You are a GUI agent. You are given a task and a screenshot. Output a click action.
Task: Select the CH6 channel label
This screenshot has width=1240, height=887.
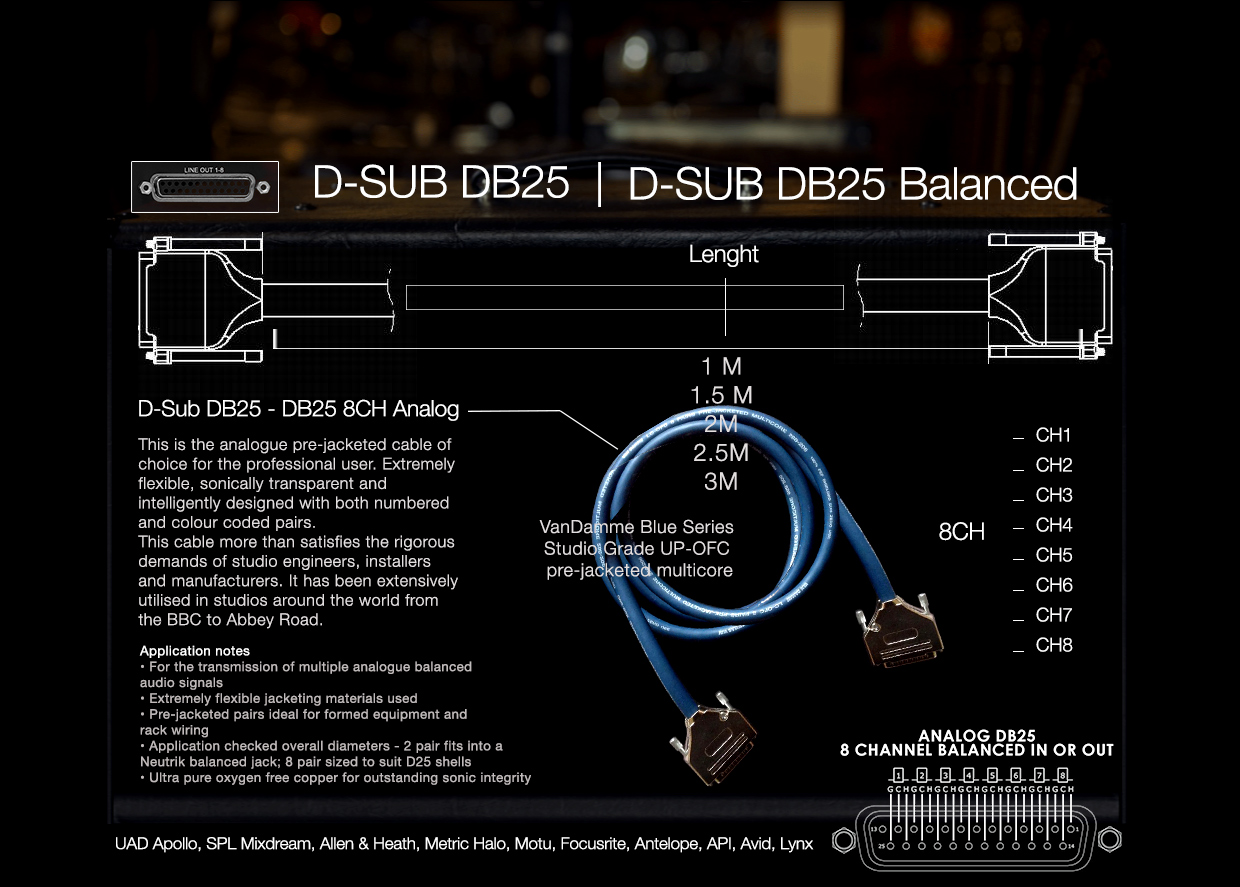(1054, 585)
